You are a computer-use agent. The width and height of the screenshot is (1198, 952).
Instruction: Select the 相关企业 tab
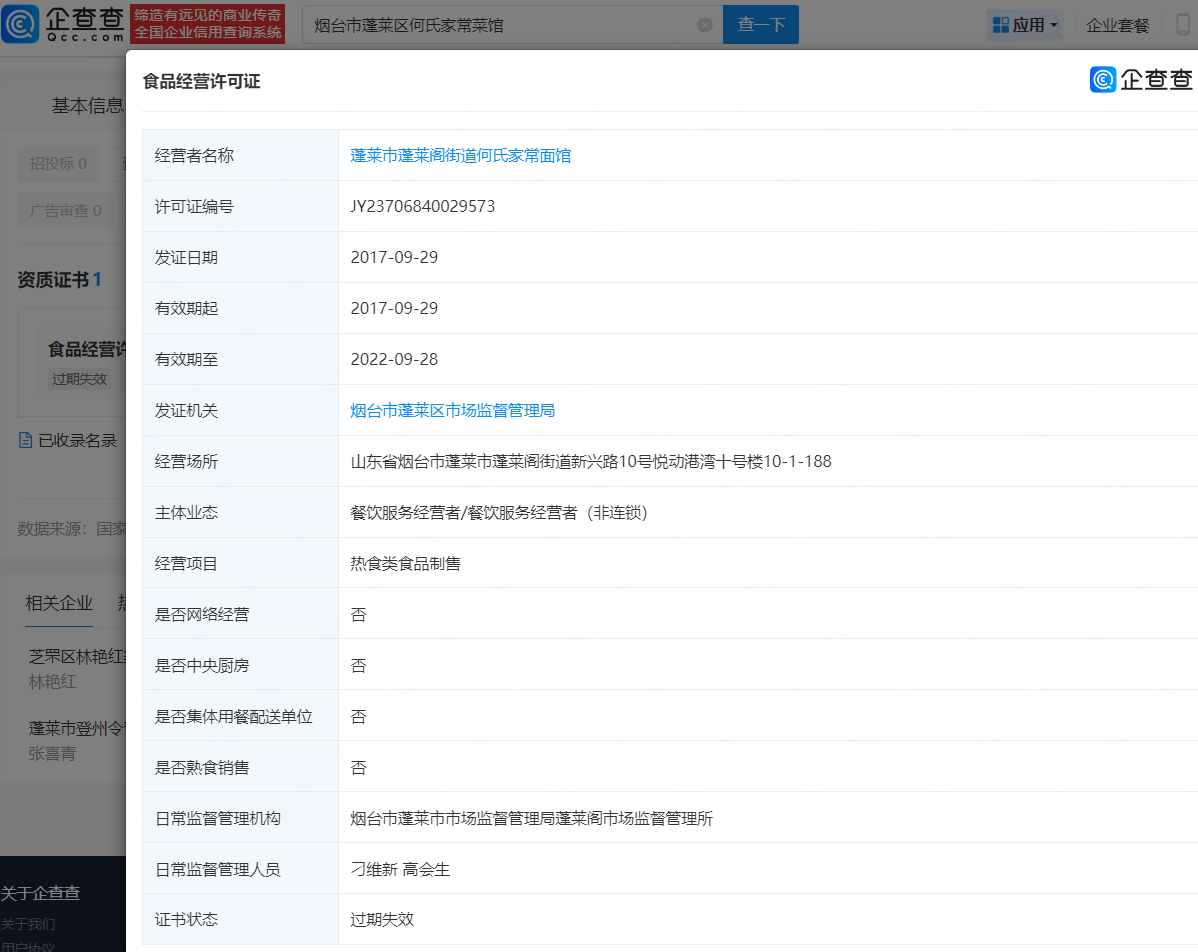point(59,602)
